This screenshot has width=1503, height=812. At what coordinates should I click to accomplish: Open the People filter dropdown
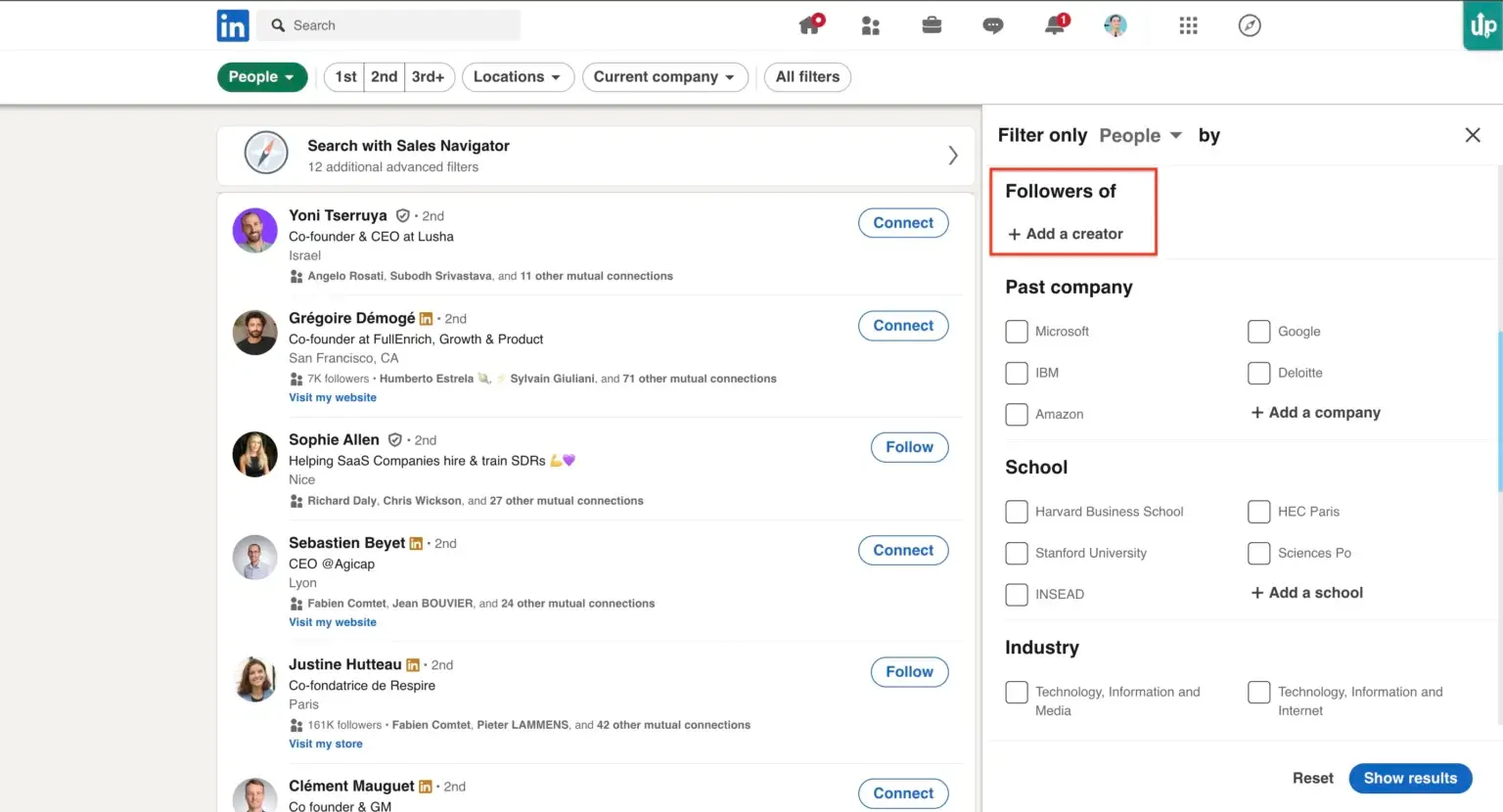pyautogui.click(x=262, y=77)
